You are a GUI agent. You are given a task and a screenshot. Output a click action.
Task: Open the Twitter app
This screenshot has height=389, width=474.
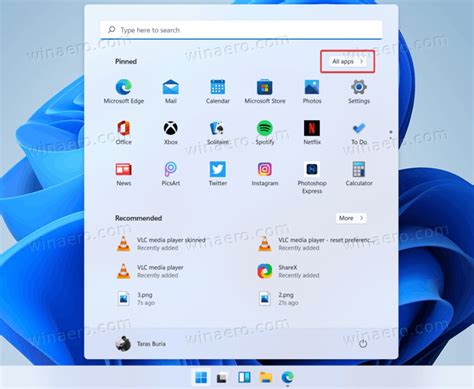tap(218, 173)
